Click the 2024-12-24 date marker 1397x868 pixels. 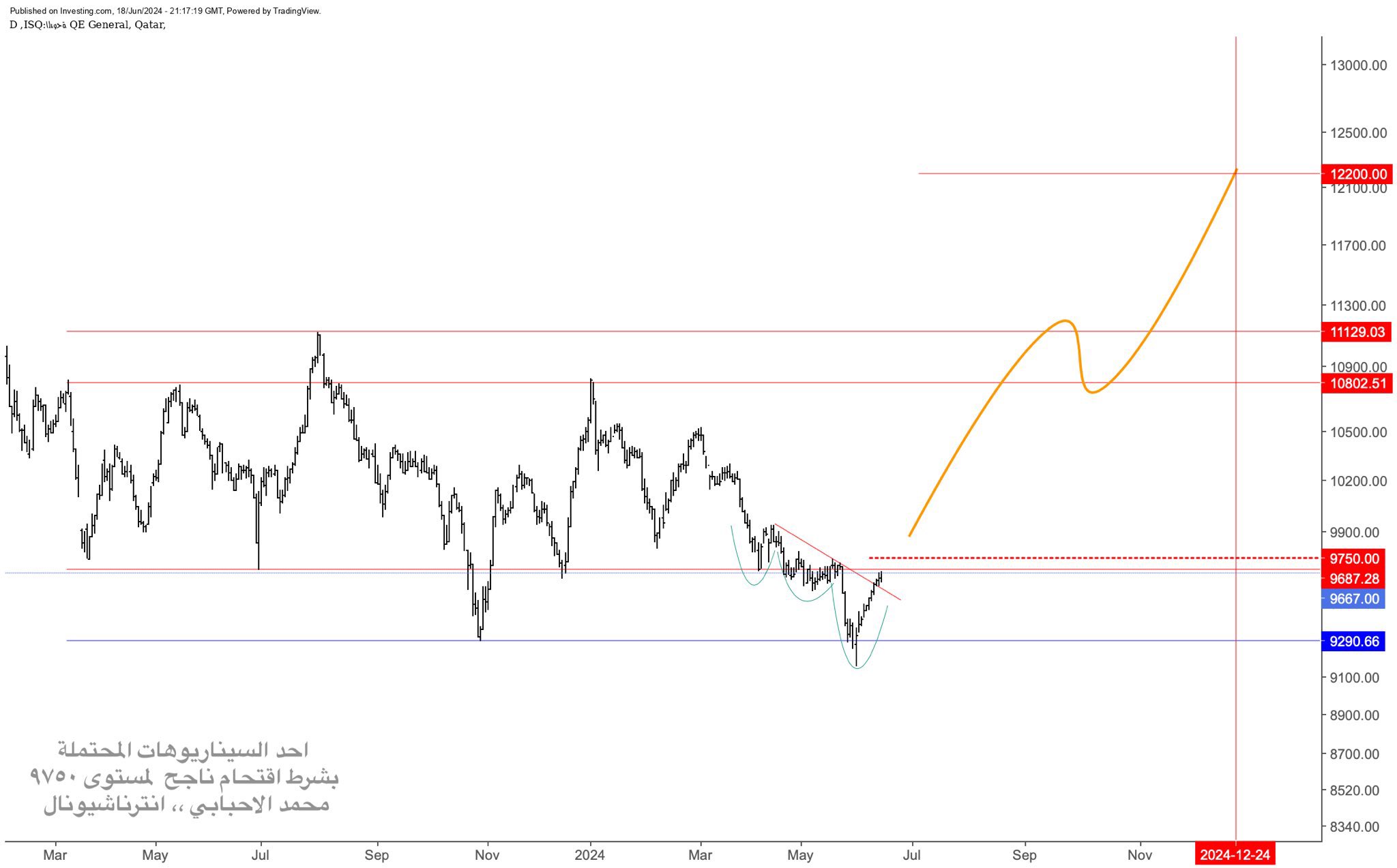pos(1235,855)
